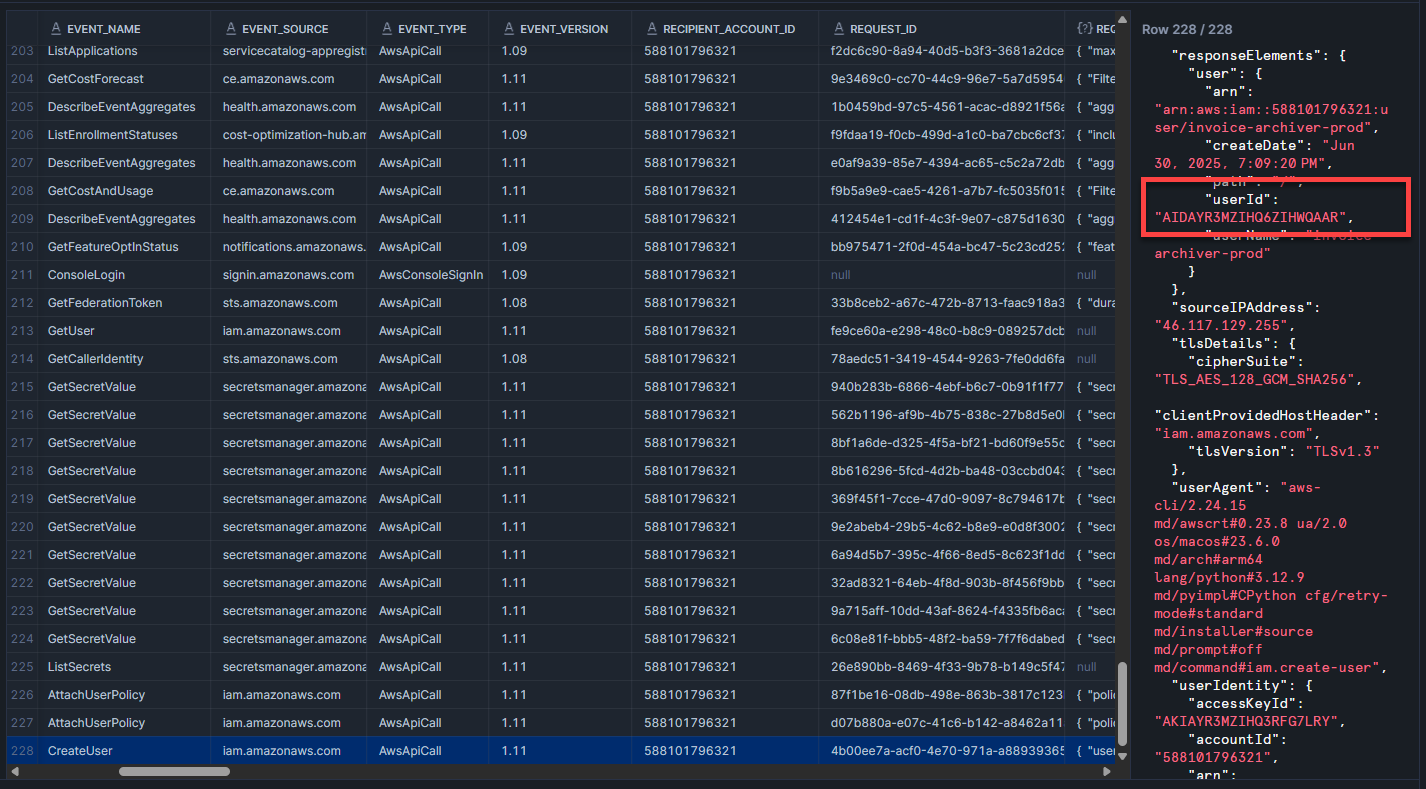Click row number 203 in the grid

tap(18, 51)
